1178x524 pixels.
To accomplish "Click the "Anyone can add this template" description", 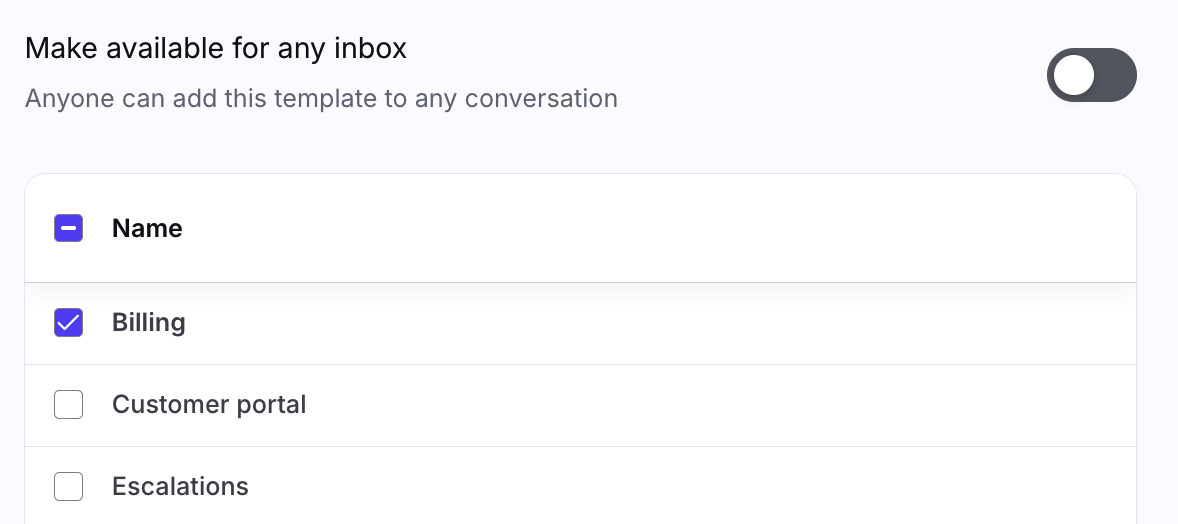I will tap(320, 99).
